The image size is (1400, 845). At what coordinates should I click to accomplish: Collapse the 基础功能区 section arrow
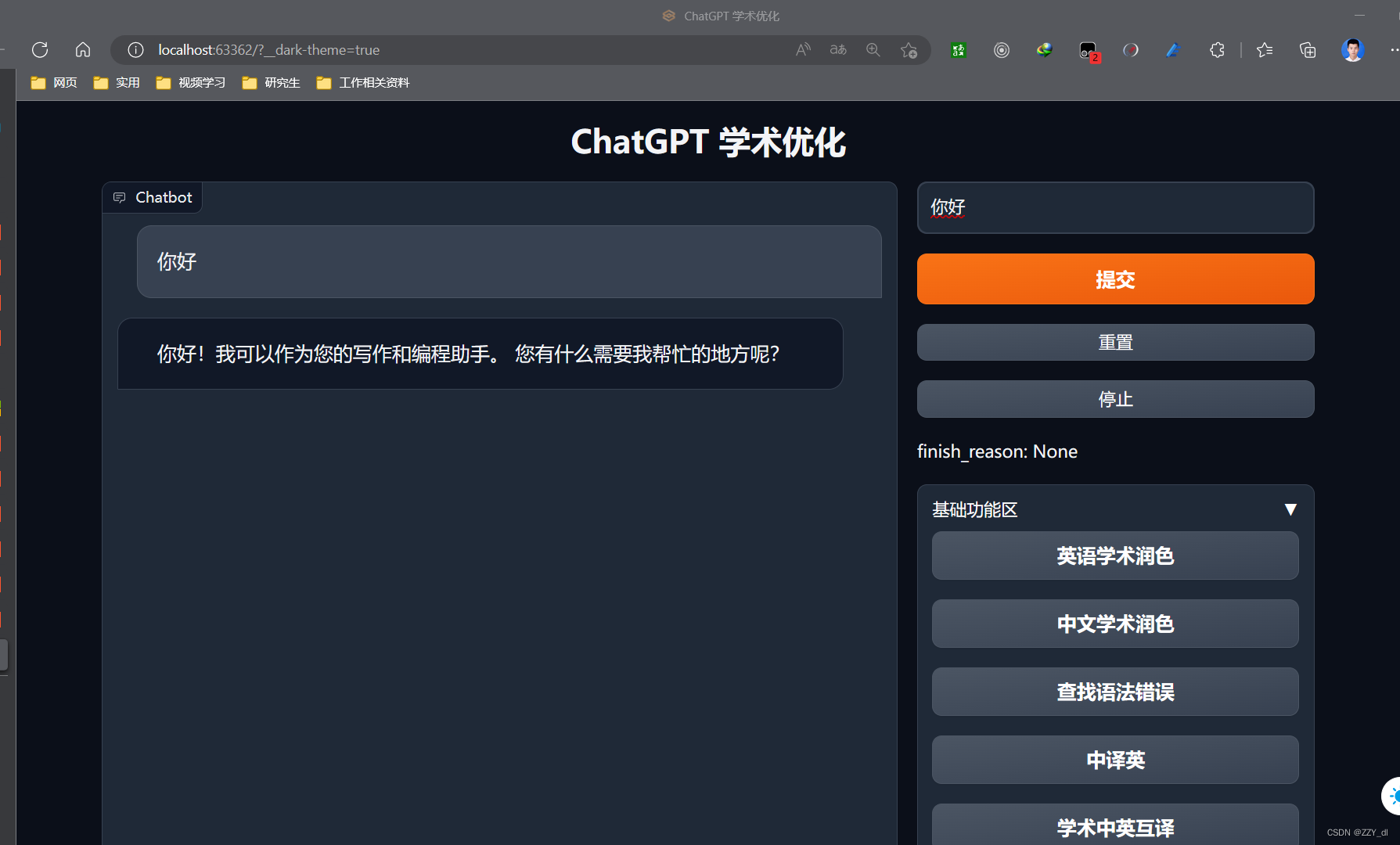1290,509
